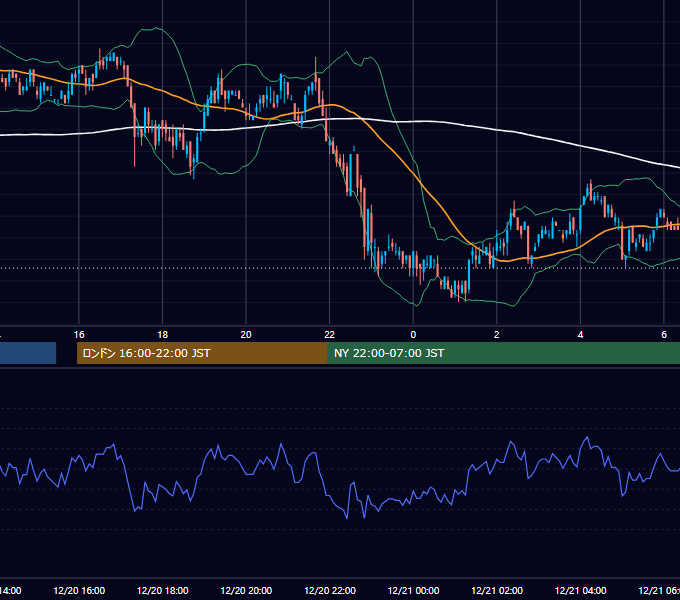Click the 12/20 20:00 time label

click(246, 590)
